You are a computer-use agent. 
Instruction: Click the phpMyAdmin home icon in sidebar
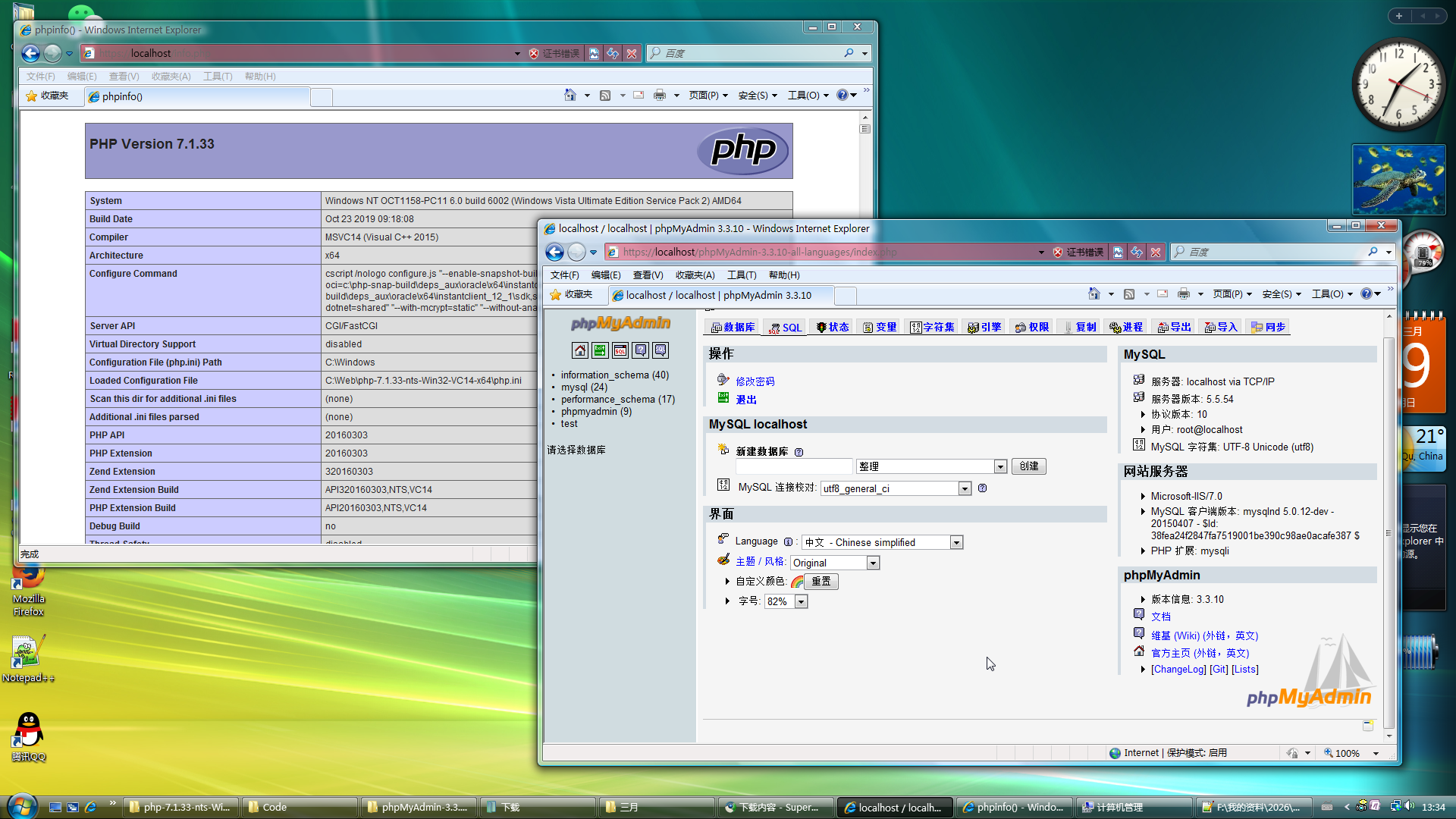580,350
